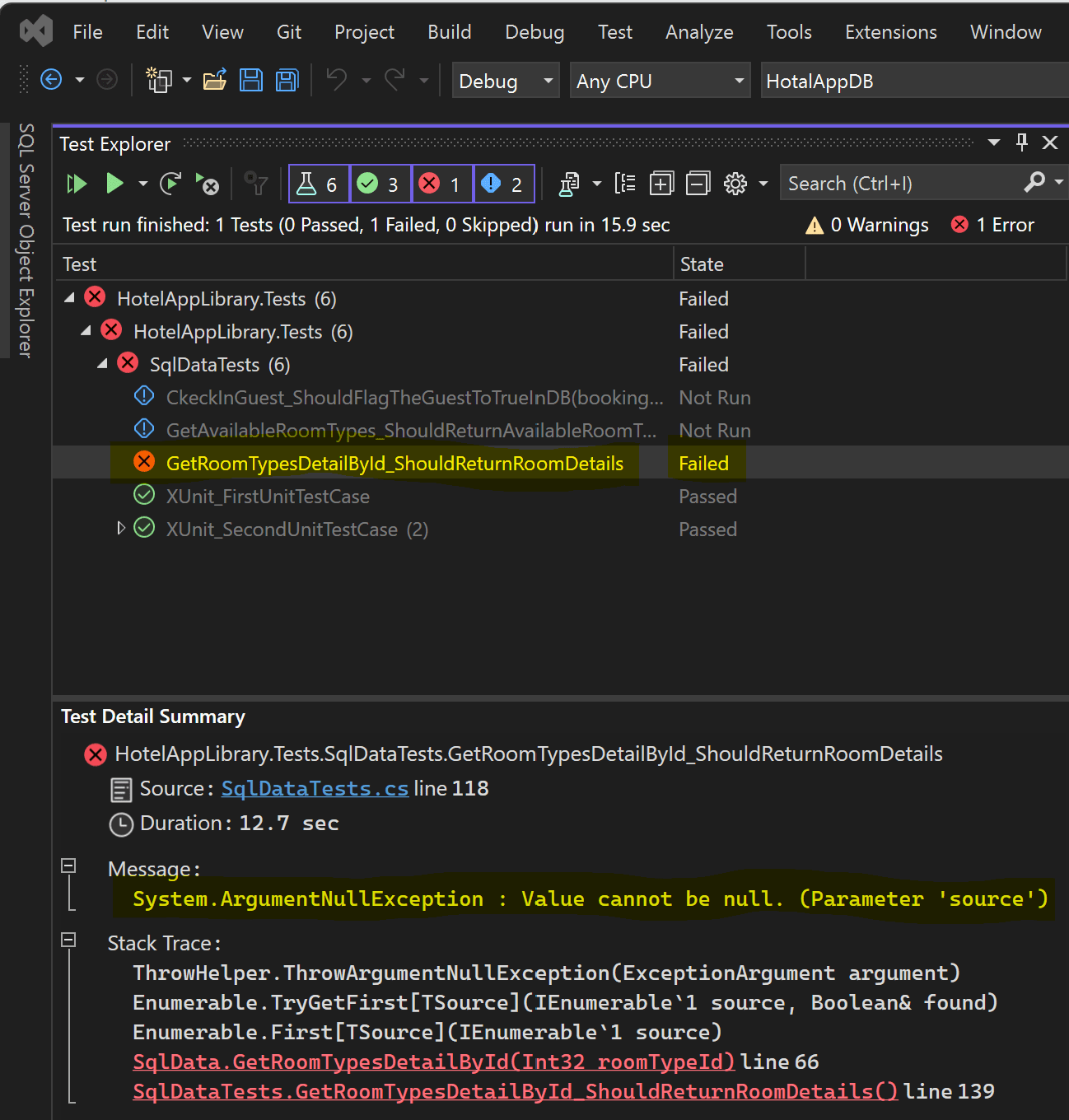The width and height of the screenshot is (1069, 1120).
Task: Click the Navigate Backward arrow icon
Action: pyautogui.click(x=50, y=80)
